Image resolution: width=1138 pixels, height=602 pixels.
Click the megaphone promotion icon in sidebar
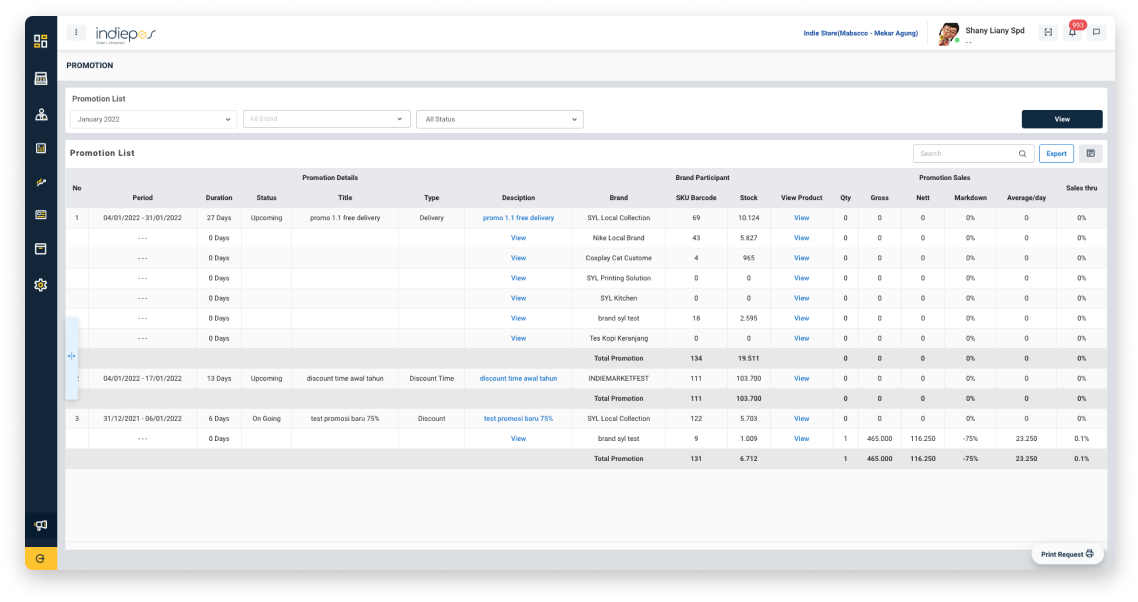click(41, 525)
